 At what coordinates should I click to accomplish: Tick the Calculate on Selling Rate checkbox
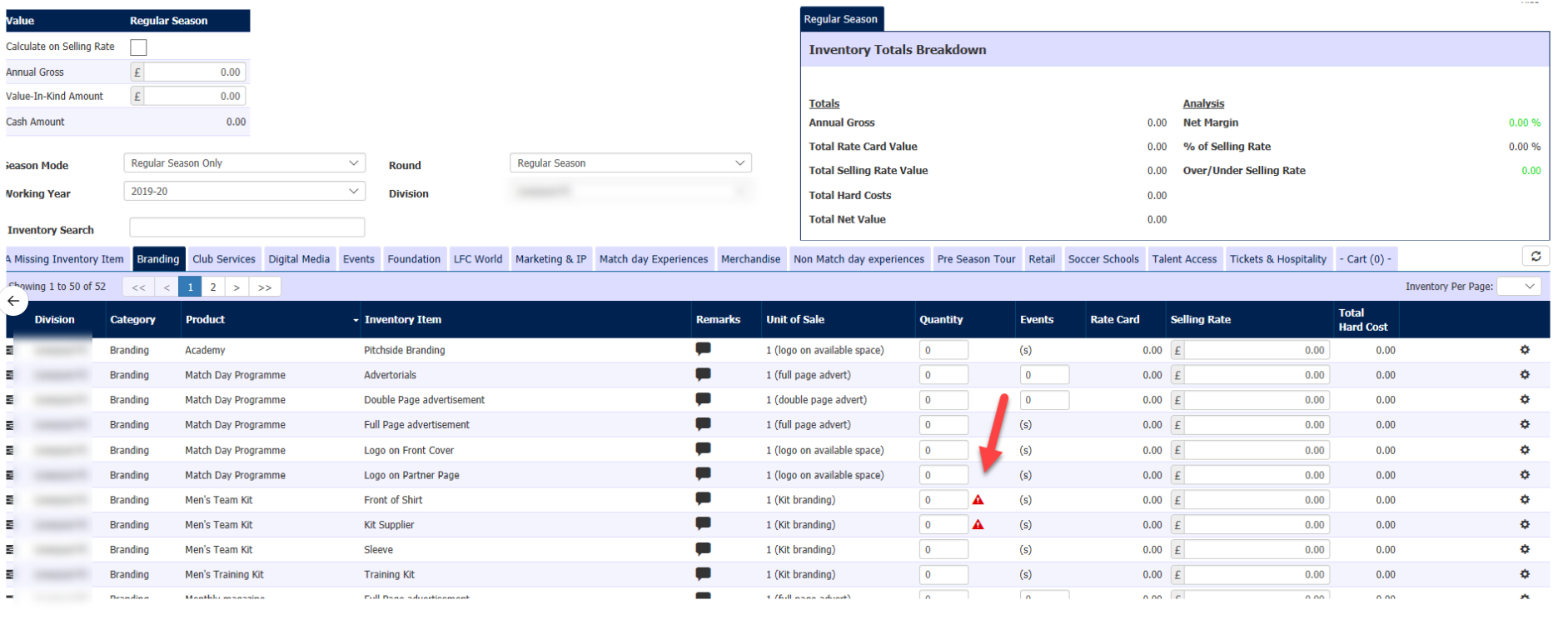tap(138, 47)
